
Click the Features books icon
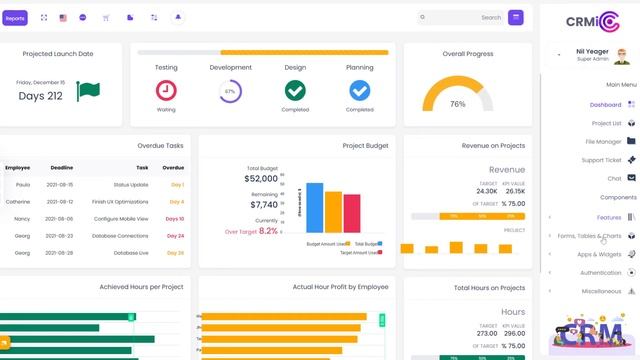pyautogui.click(x=631, y=217)
